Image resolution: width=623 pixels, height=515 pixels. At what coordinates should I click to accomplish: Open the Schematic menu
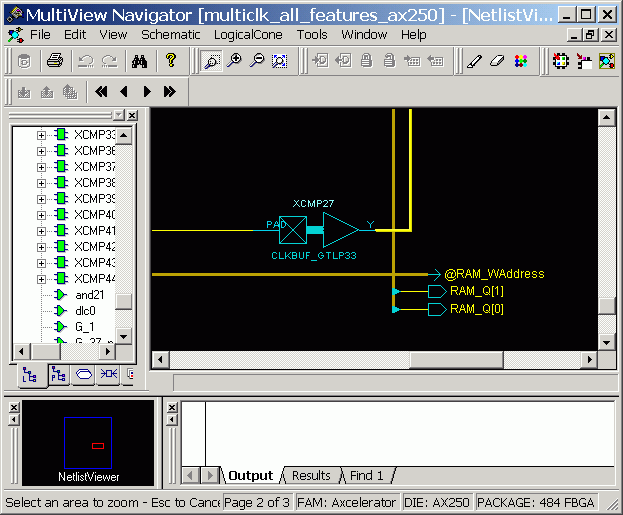pyautogui.click(x=171, y=35)
